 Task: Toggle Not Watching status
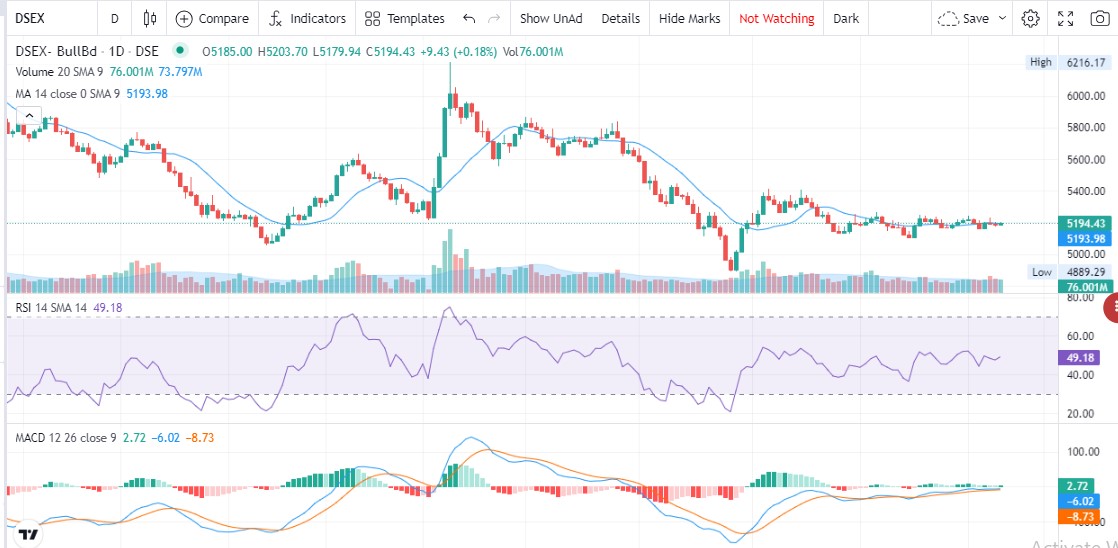click(x=776, y=19)
